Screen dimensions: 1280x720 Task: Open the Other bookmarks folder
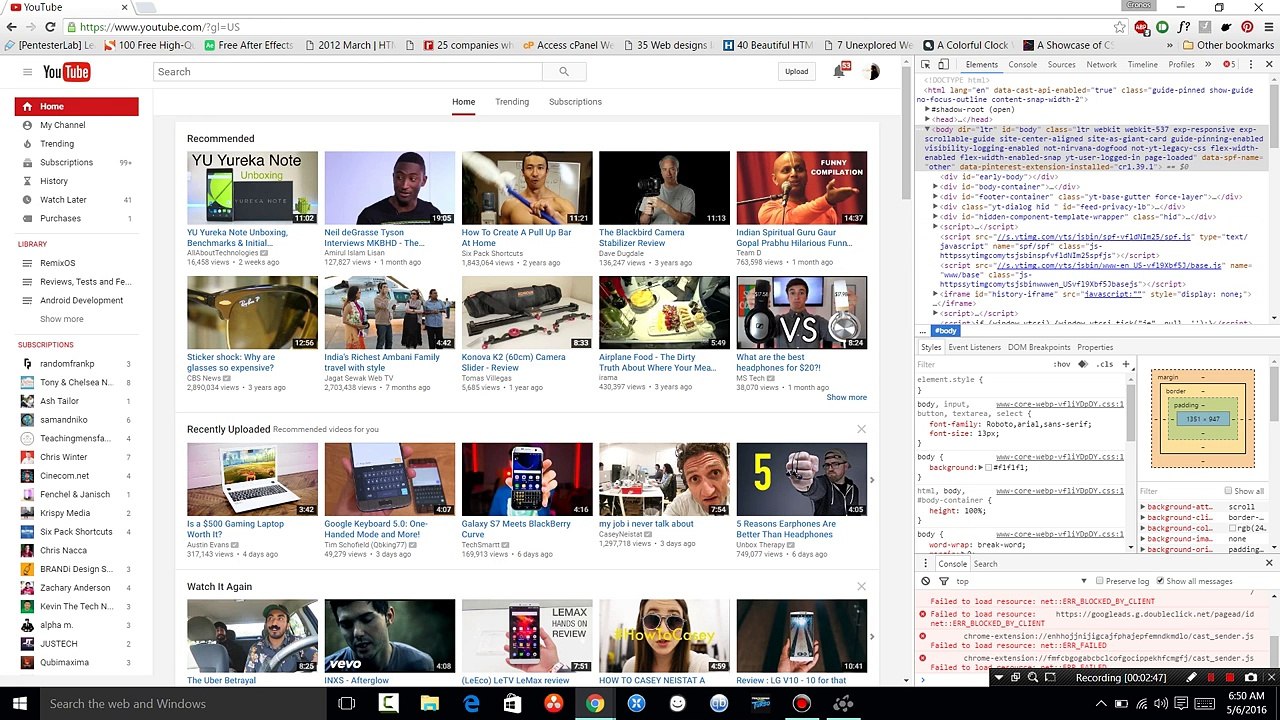tap(1227, 45)
